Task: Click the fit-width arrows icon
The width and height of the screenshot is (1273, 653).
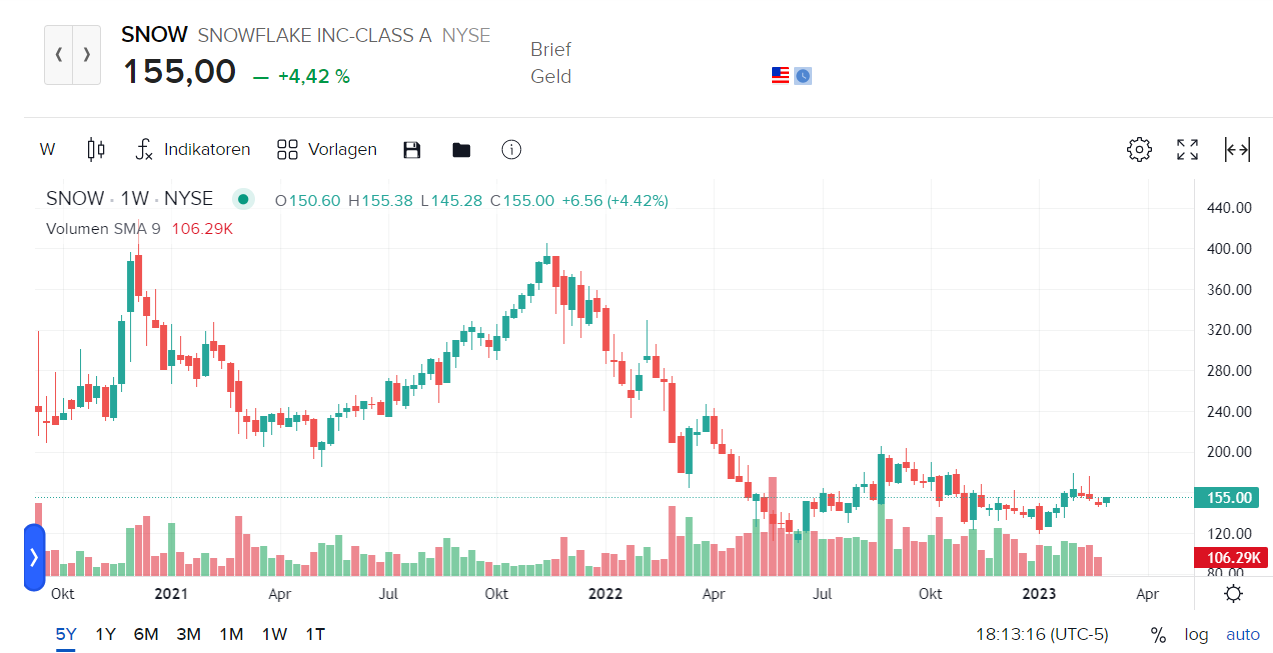Action: click(x=1237, y=150)
